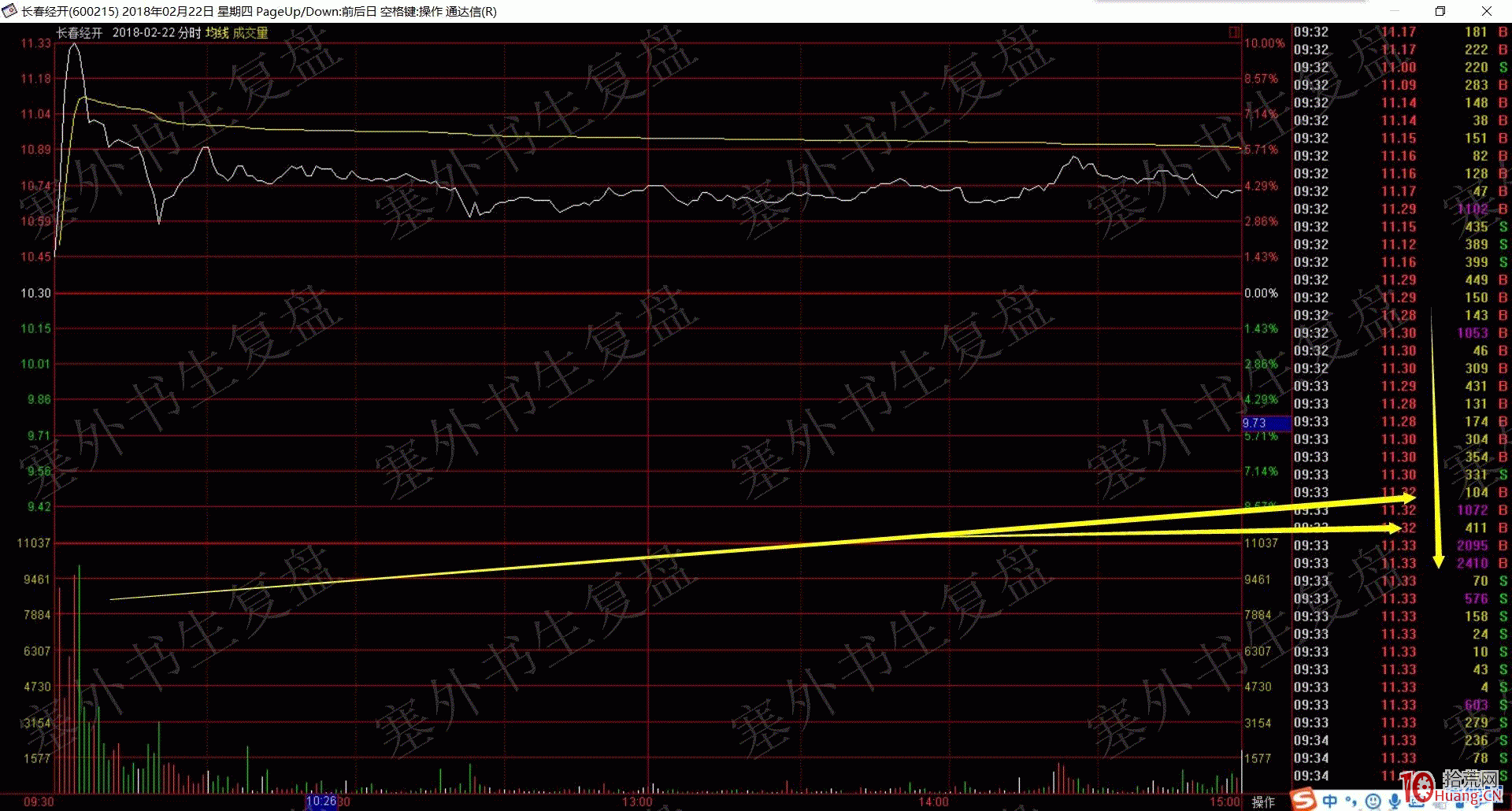Screen dimensions: 1512x811
Task: Click the blue 10:26 time marker on the time axis
Action: click(x=321, y=802)
